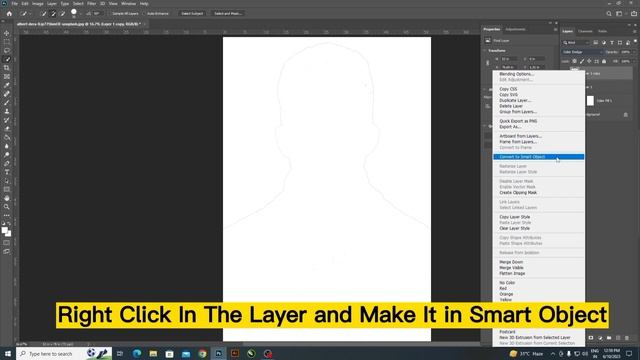The image size is (640, 360).
Task: Select the Lasso tool
Action: click(x=7, y=51)
